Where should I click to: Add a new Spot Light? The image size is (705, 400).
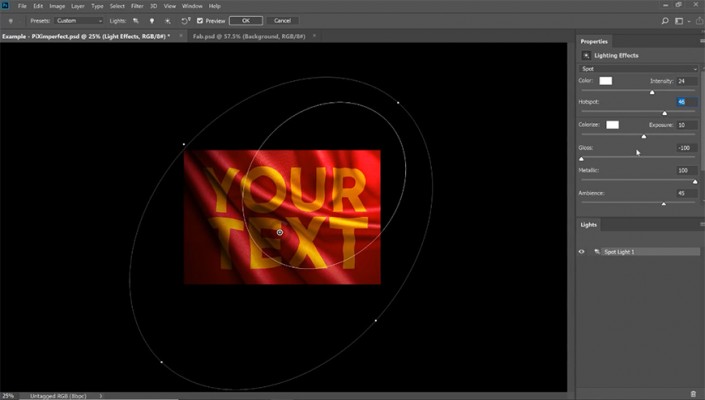[x=136, y=21]
